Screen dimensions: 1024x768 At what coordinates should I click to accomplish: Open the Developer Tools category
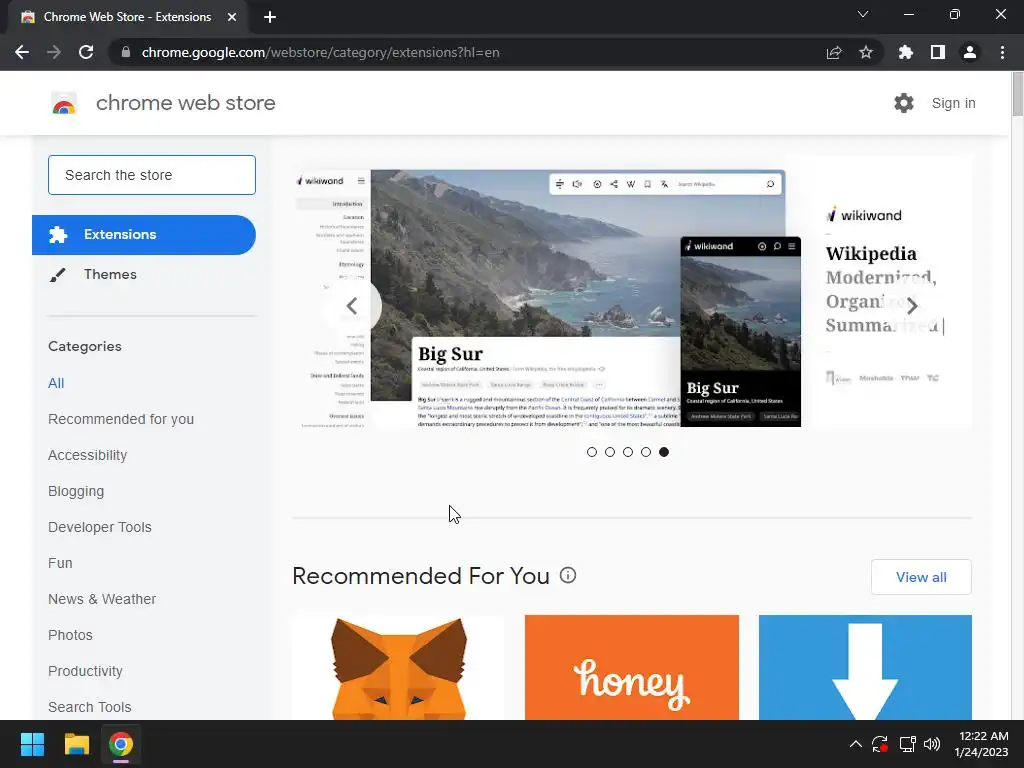[x=100, y=527]
